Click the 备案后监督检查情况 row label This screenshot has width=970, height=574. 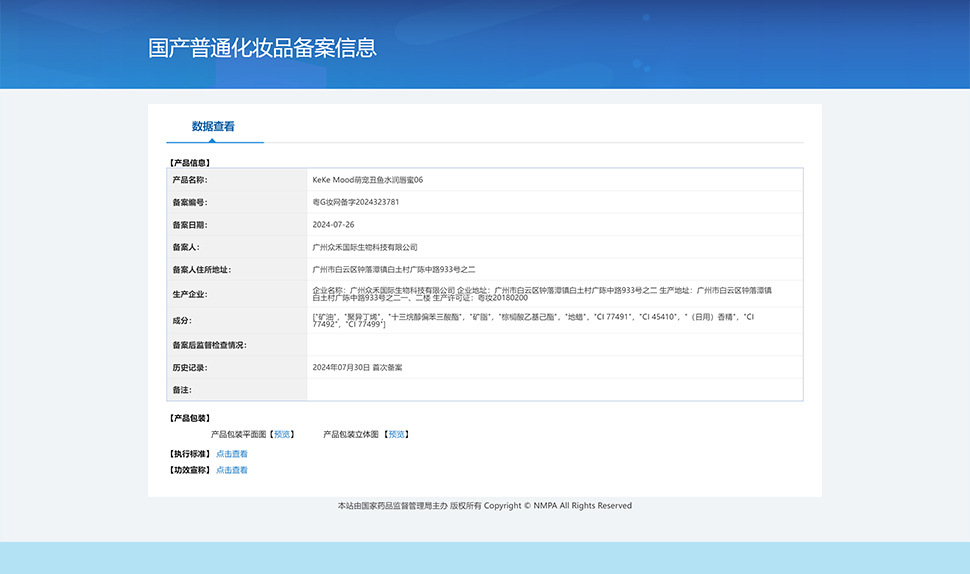pyautogui.click(x=210, y=345)
